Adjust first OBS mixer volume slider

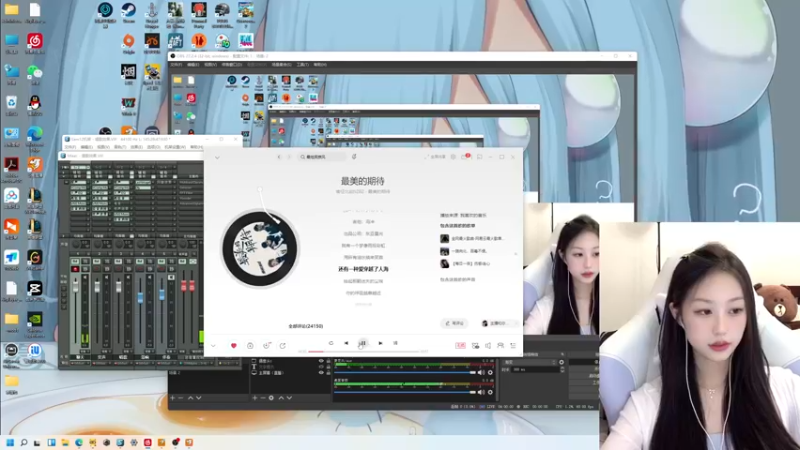pyautogui.click(x=405, y=372)
